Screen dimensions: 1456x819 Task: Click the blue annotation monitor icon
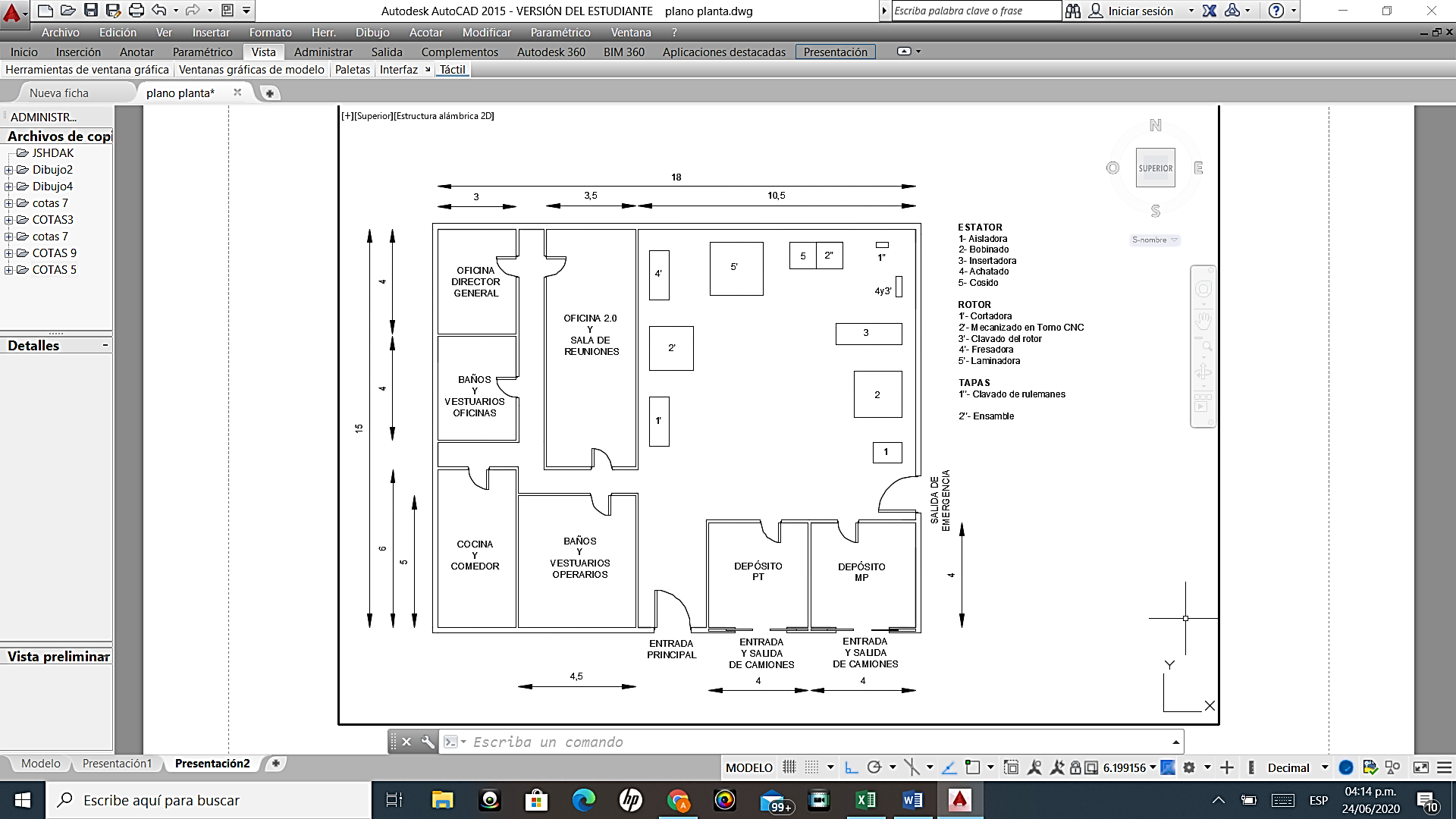pyautogui.click(x=1168, y=767)
